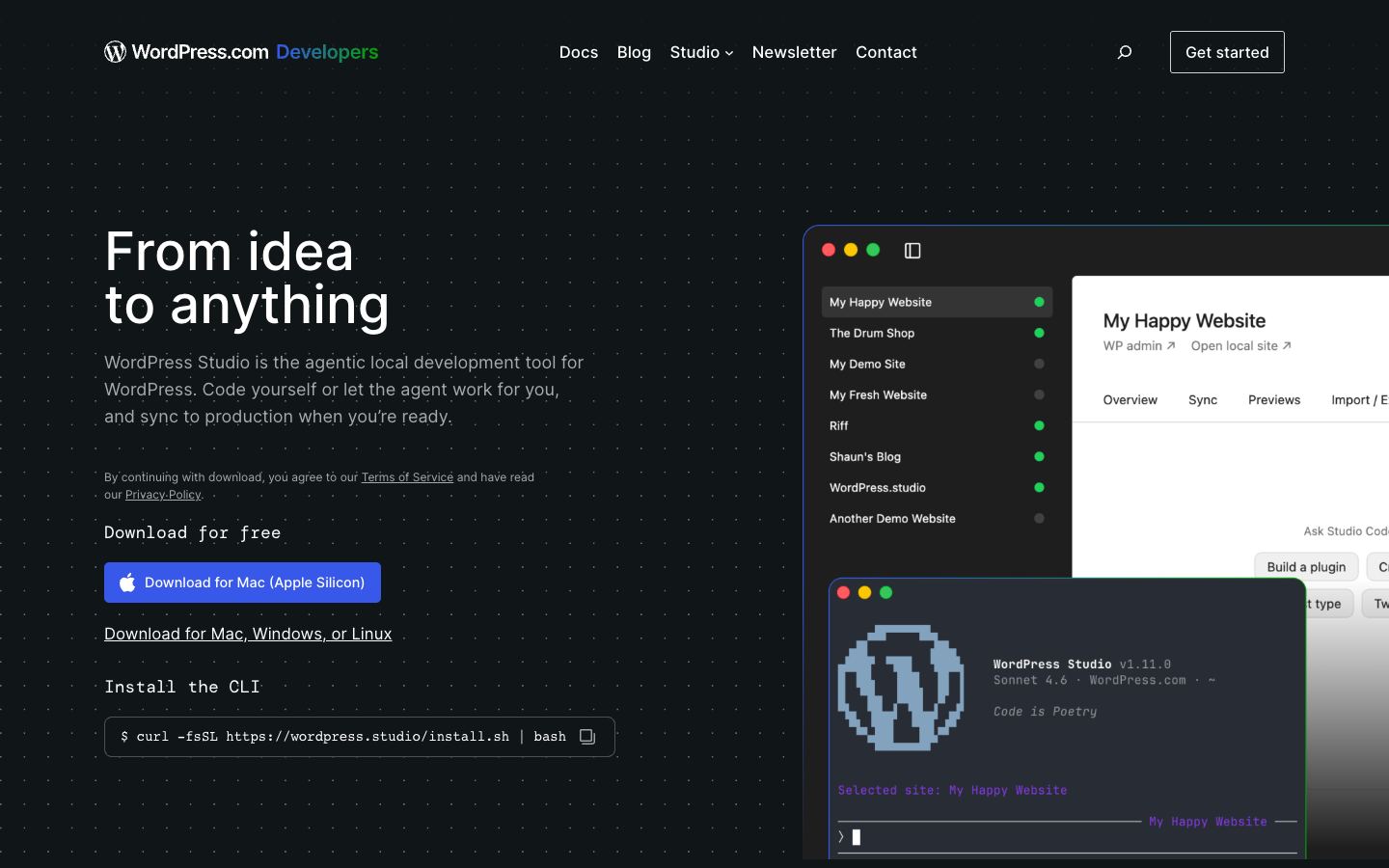1389x868 pixels.
Task: Go to the Blog page
Action: (634, 52)
